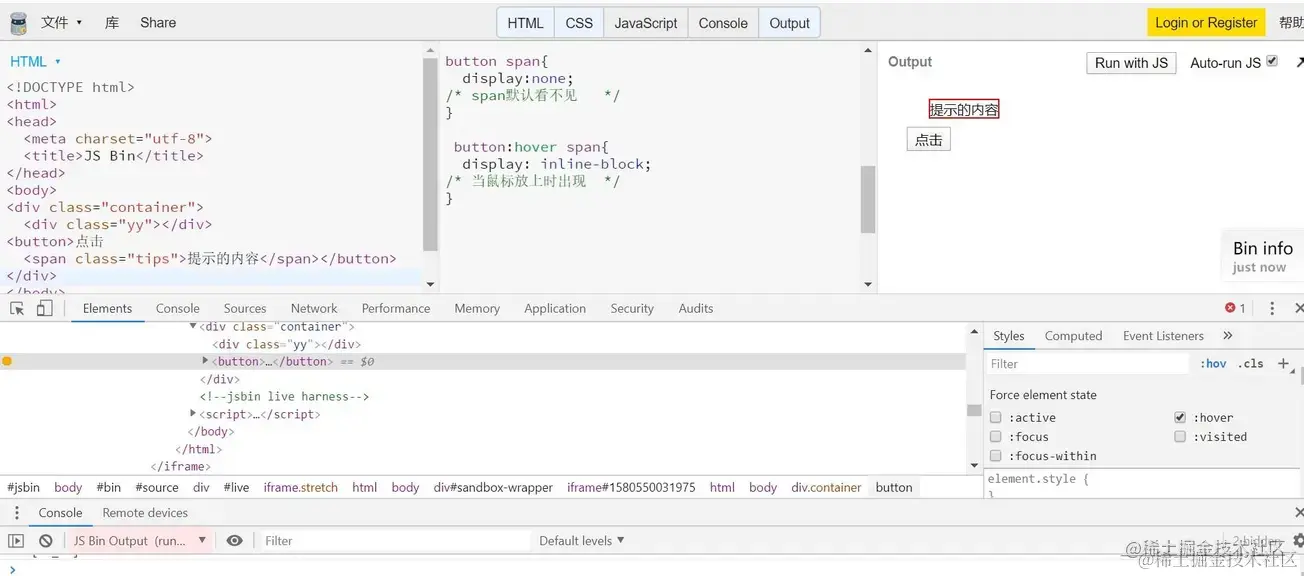Toggle the .cls class editor button

tap(1251, 364)
